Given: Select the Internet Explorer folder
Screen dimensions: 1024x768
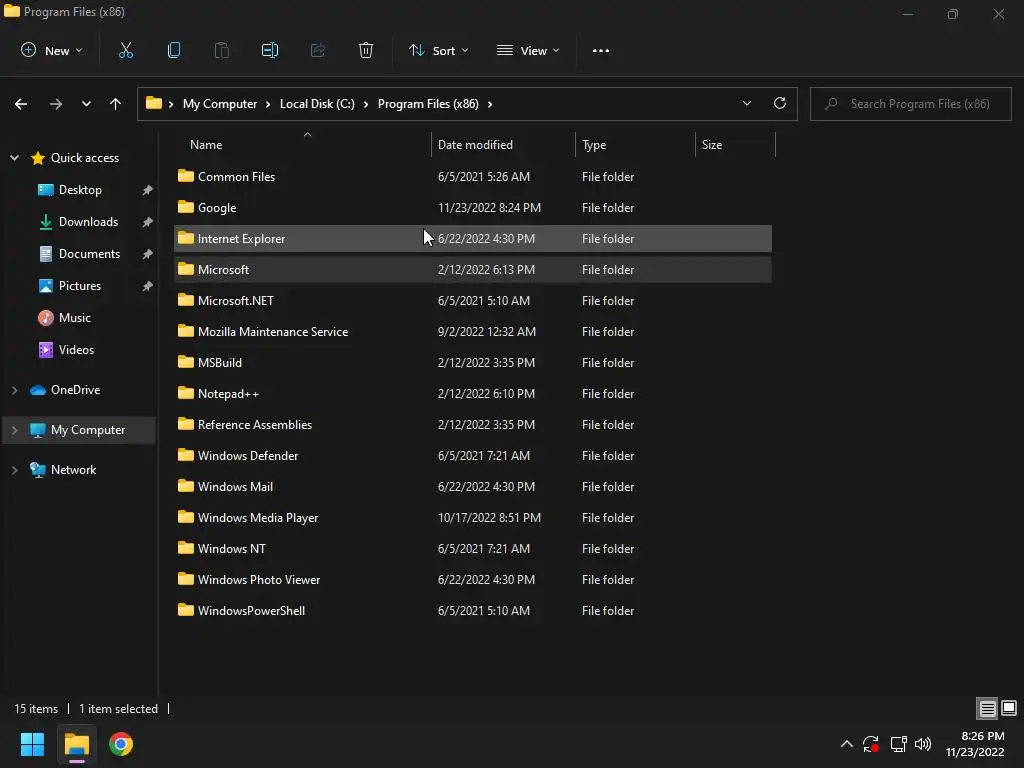Looking at the screenshot, I should 473,238.
